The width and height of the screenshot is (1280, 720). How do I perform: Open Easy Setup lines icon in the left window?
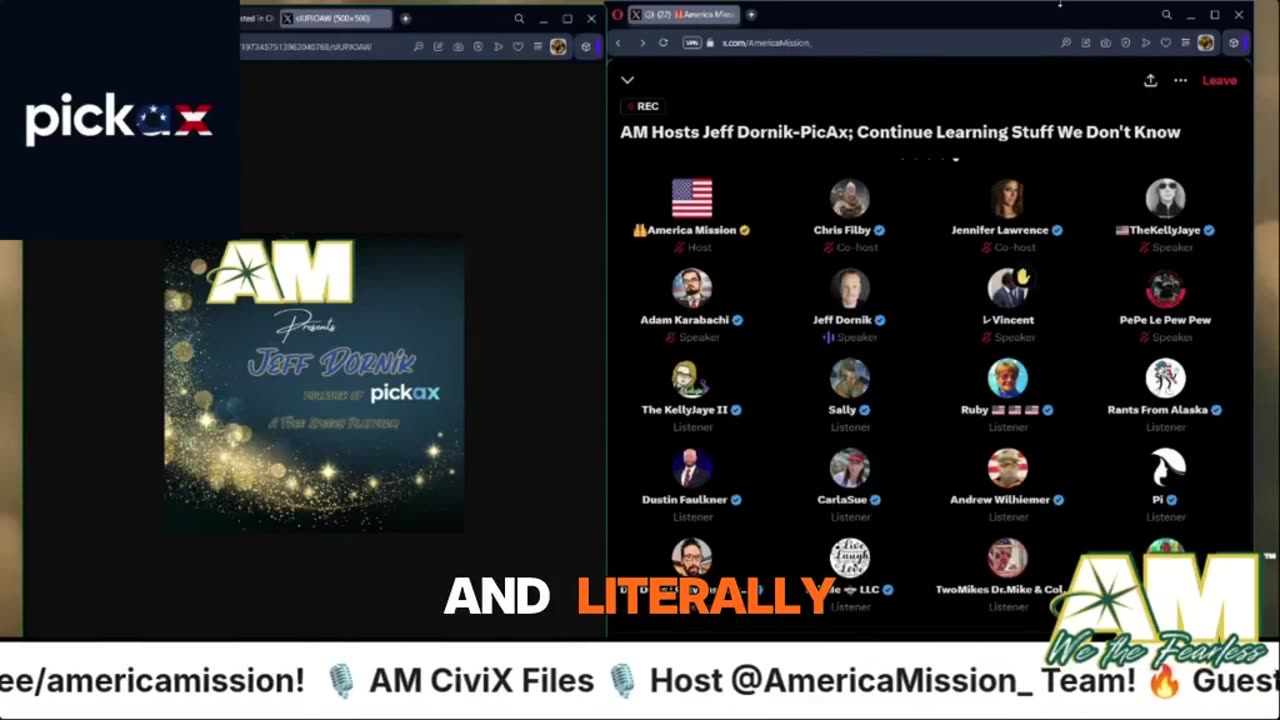(x=538, y=46)
